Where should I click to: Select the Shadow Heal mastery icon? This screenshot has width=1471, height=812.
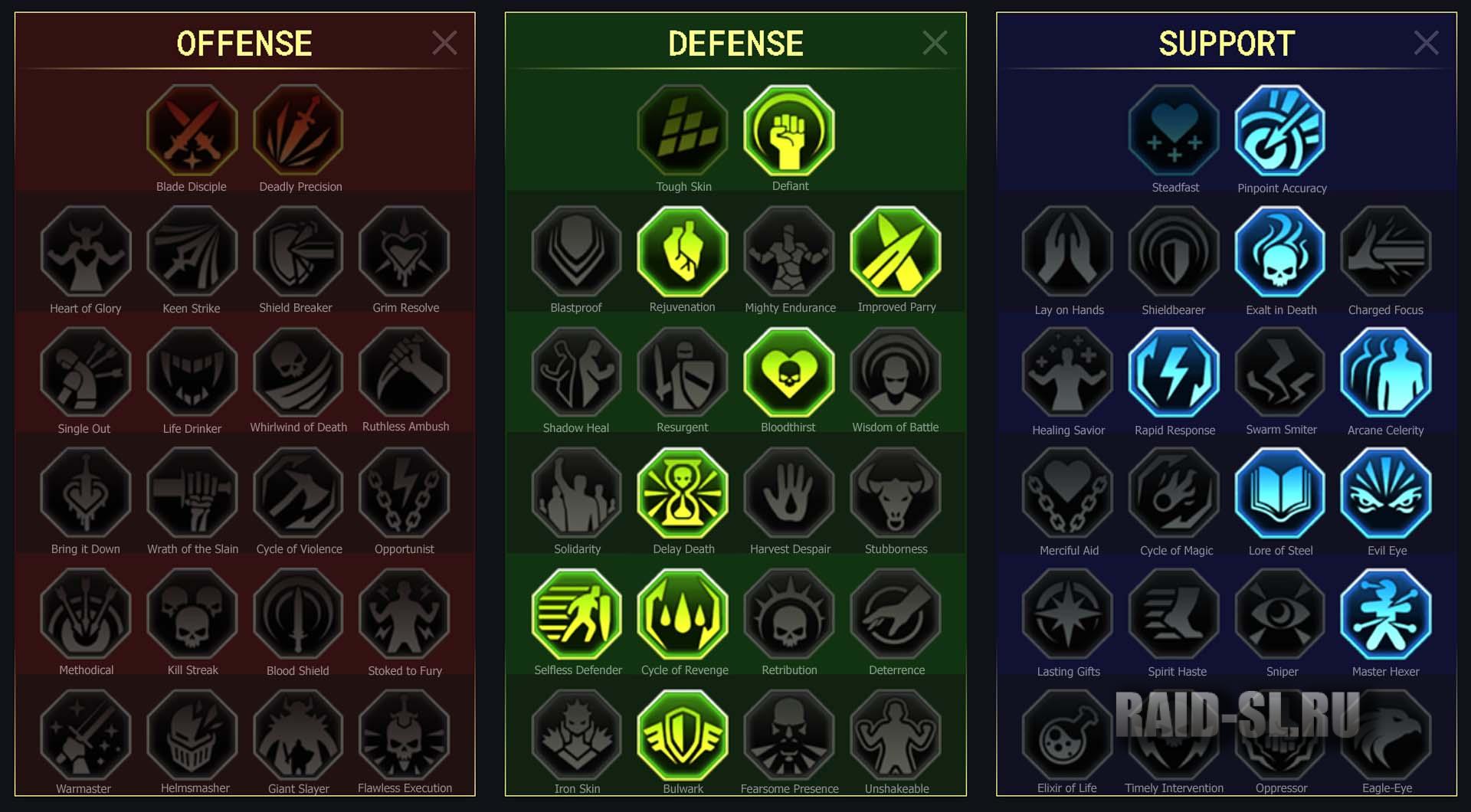[x=576, y=372]
